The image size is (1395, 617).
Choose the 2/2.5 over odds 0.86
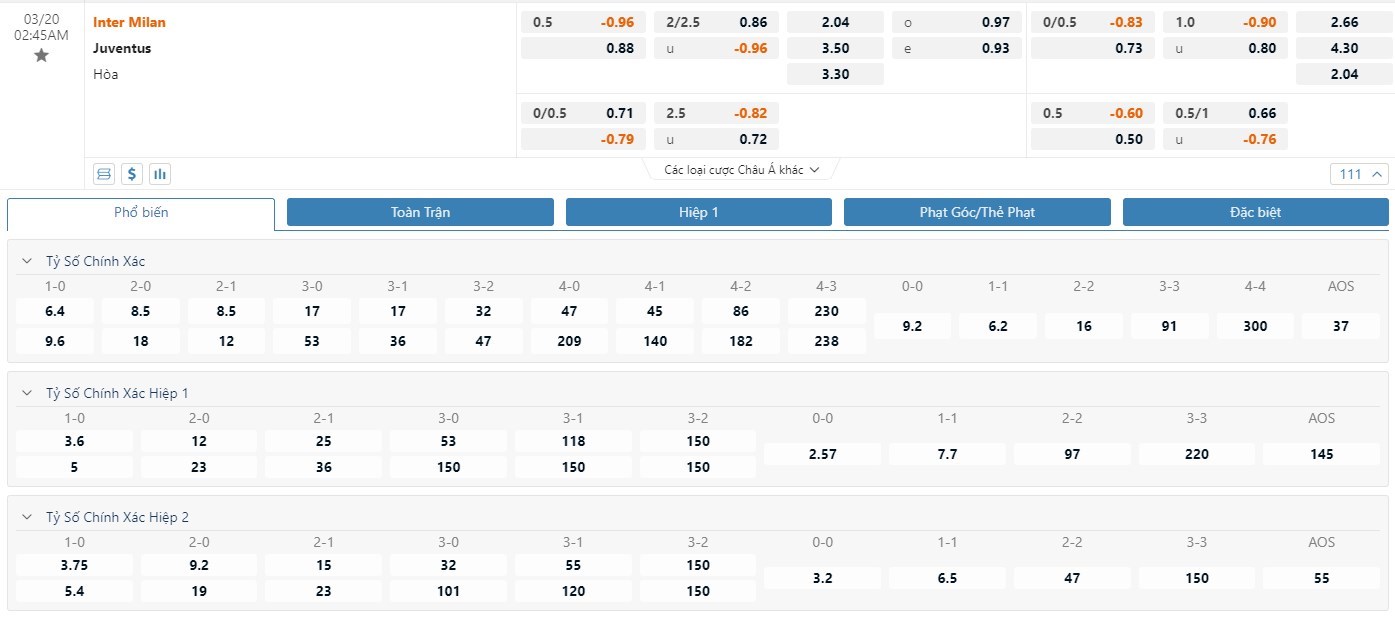[717, 22]
